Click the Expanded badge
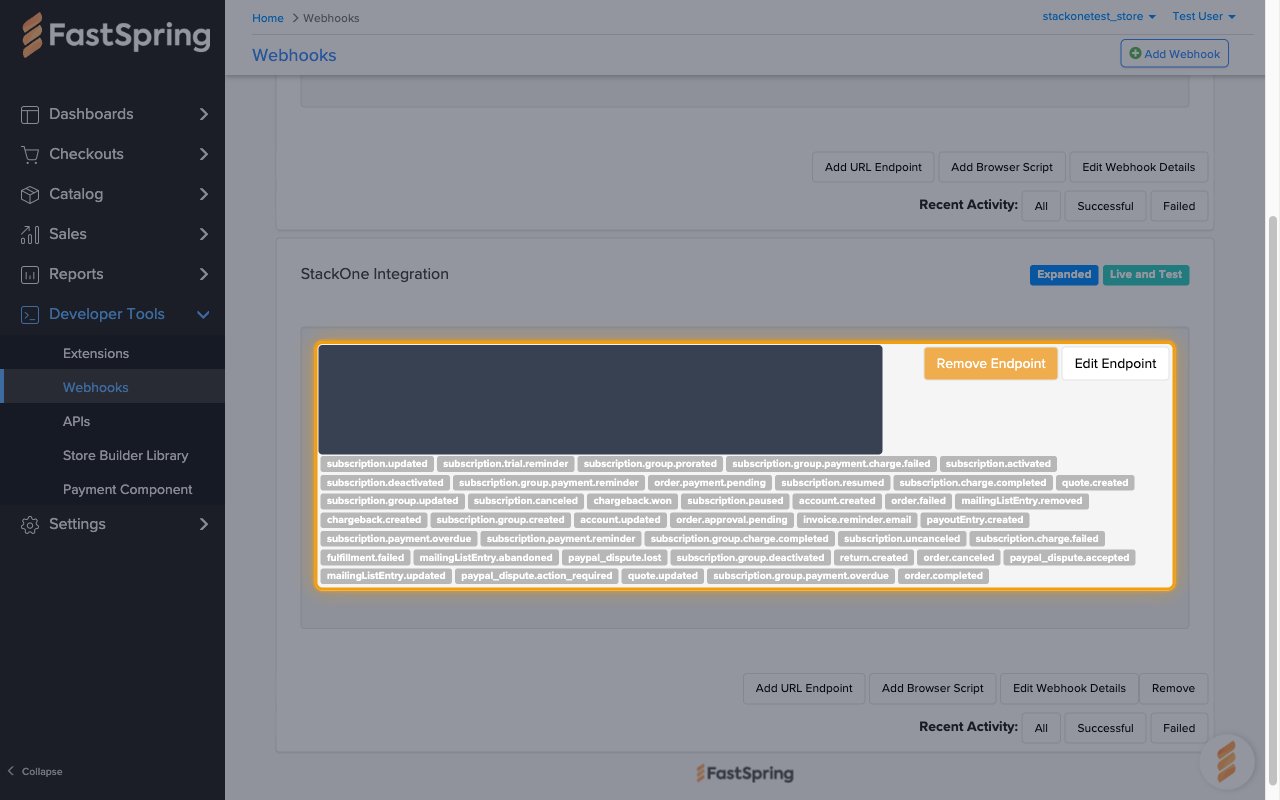Screen dimensions: 1280x800 (x=1063, y=274)
